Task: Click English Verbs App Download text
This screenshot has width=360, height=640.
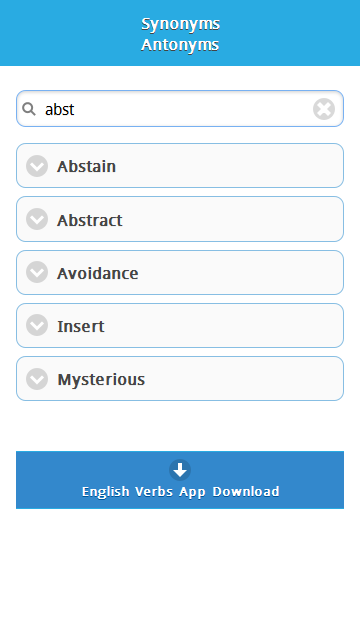Action: pyautogui.click(x=180, y=491)
